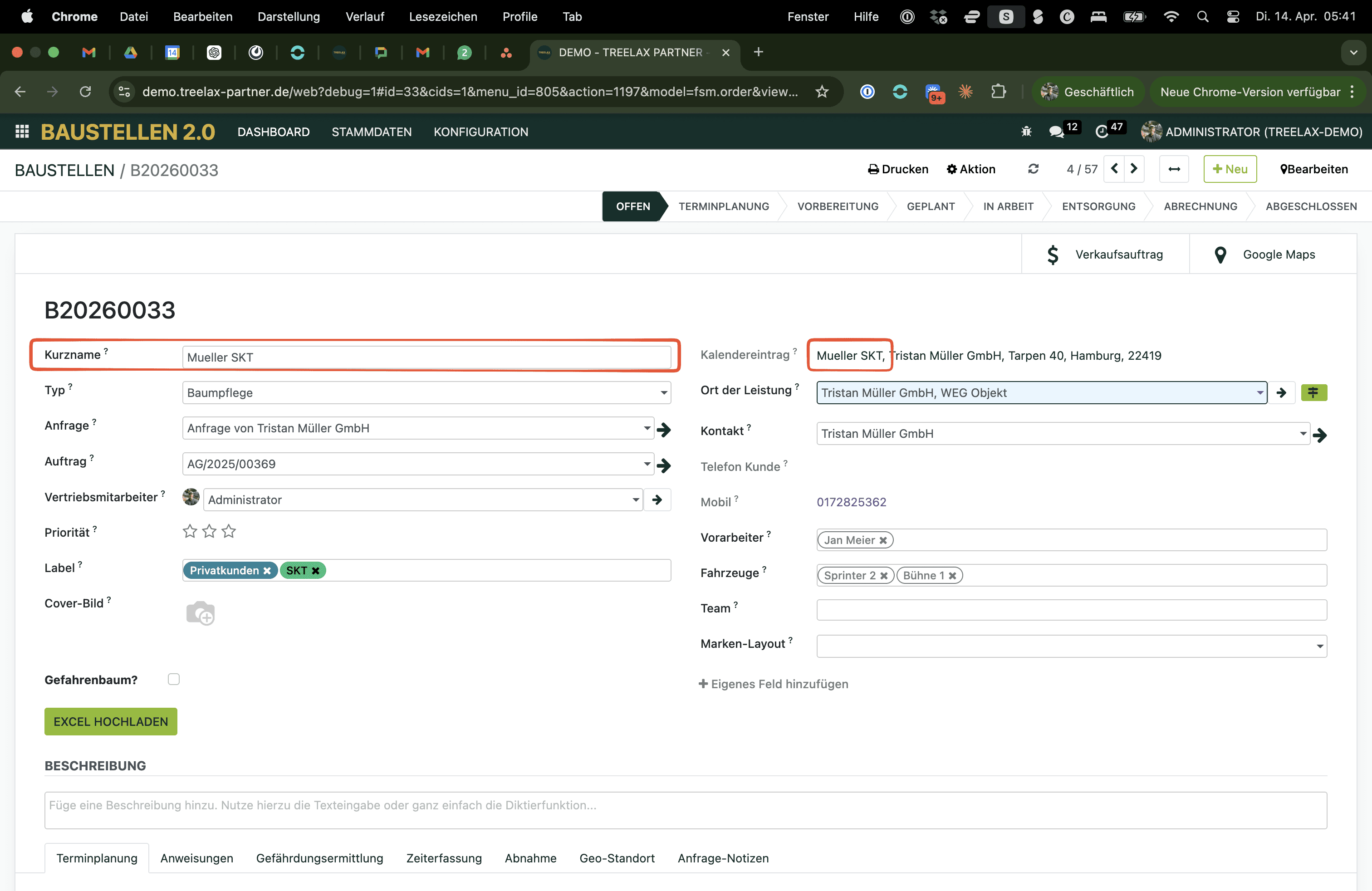Expand the Typ dropdown
Screen dimensions: 1372x891
pyautogui.click(x=663, y=392)
